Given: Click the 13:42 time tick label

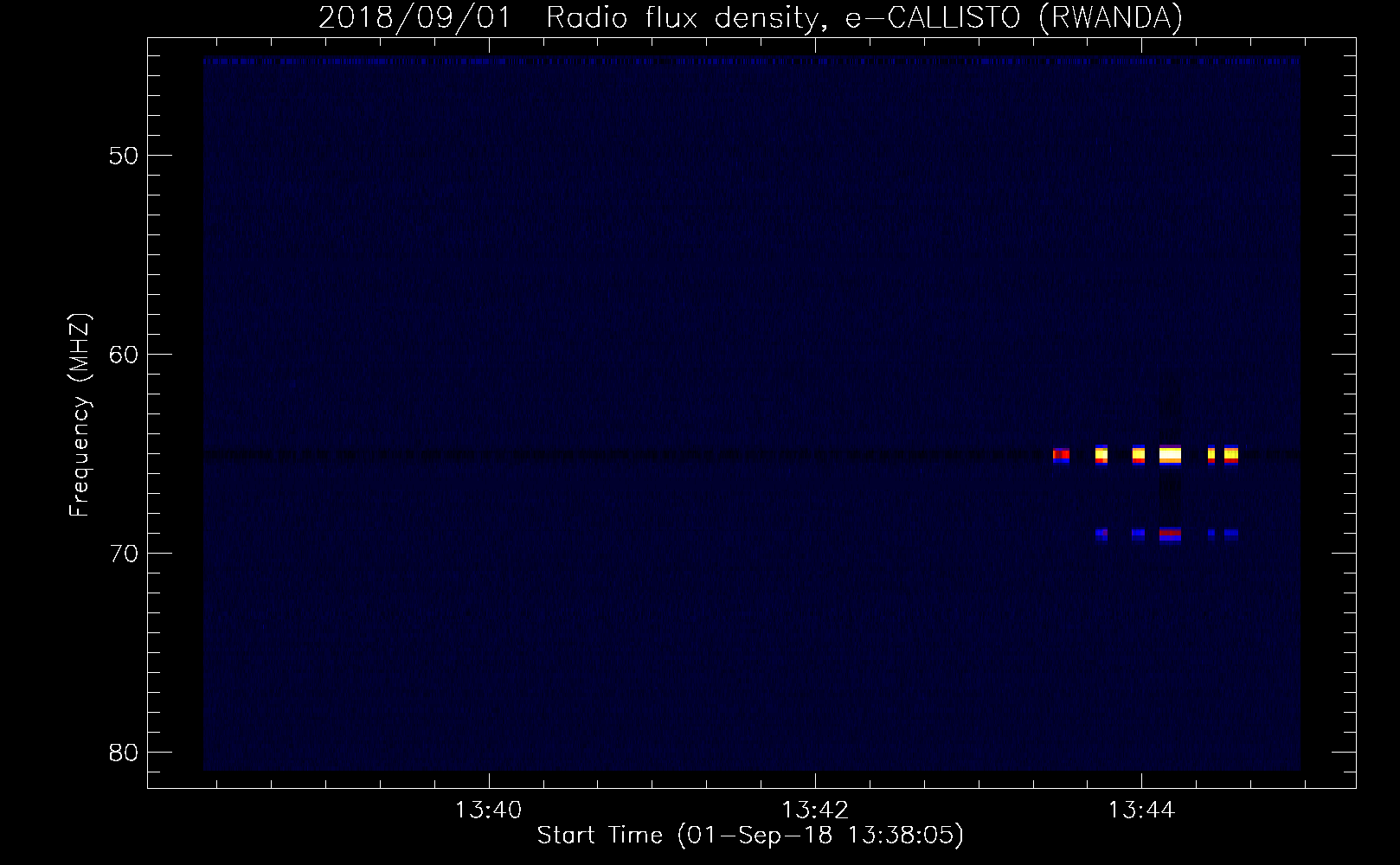Looking at the screenshot, I should 815,811.
